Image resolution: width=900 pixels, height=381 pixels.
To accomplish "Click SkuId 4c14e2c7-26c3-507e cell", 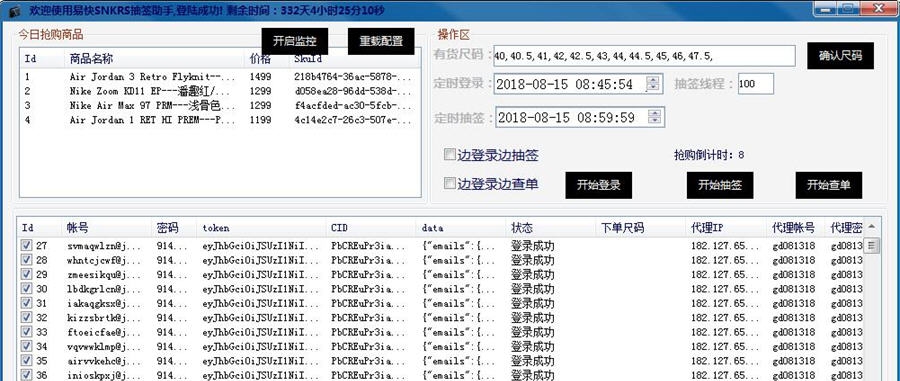I will (353, 120).
